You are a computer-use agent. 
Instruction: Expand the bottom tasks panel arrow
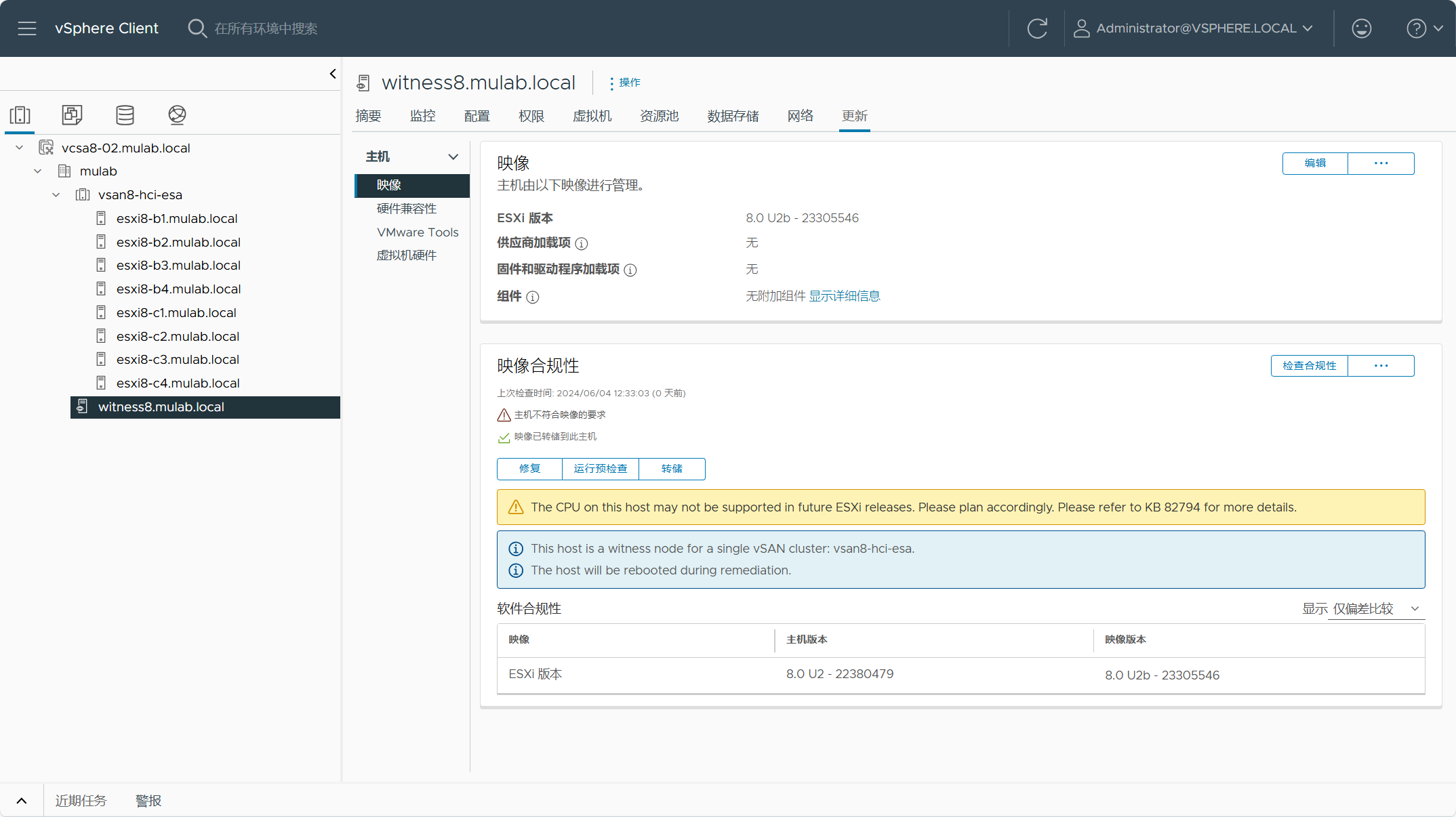[x=22, y=801]
